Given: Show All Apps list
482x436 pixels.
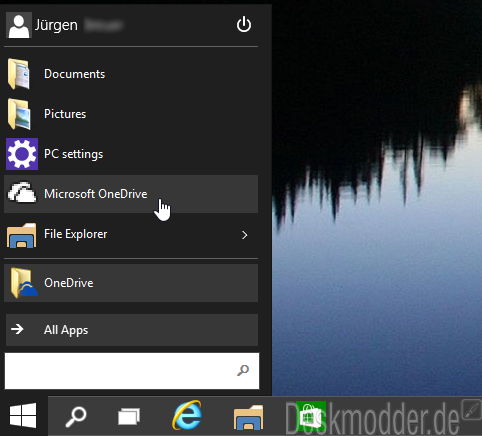Looking at the screenshot, I should tap(132, 330).
